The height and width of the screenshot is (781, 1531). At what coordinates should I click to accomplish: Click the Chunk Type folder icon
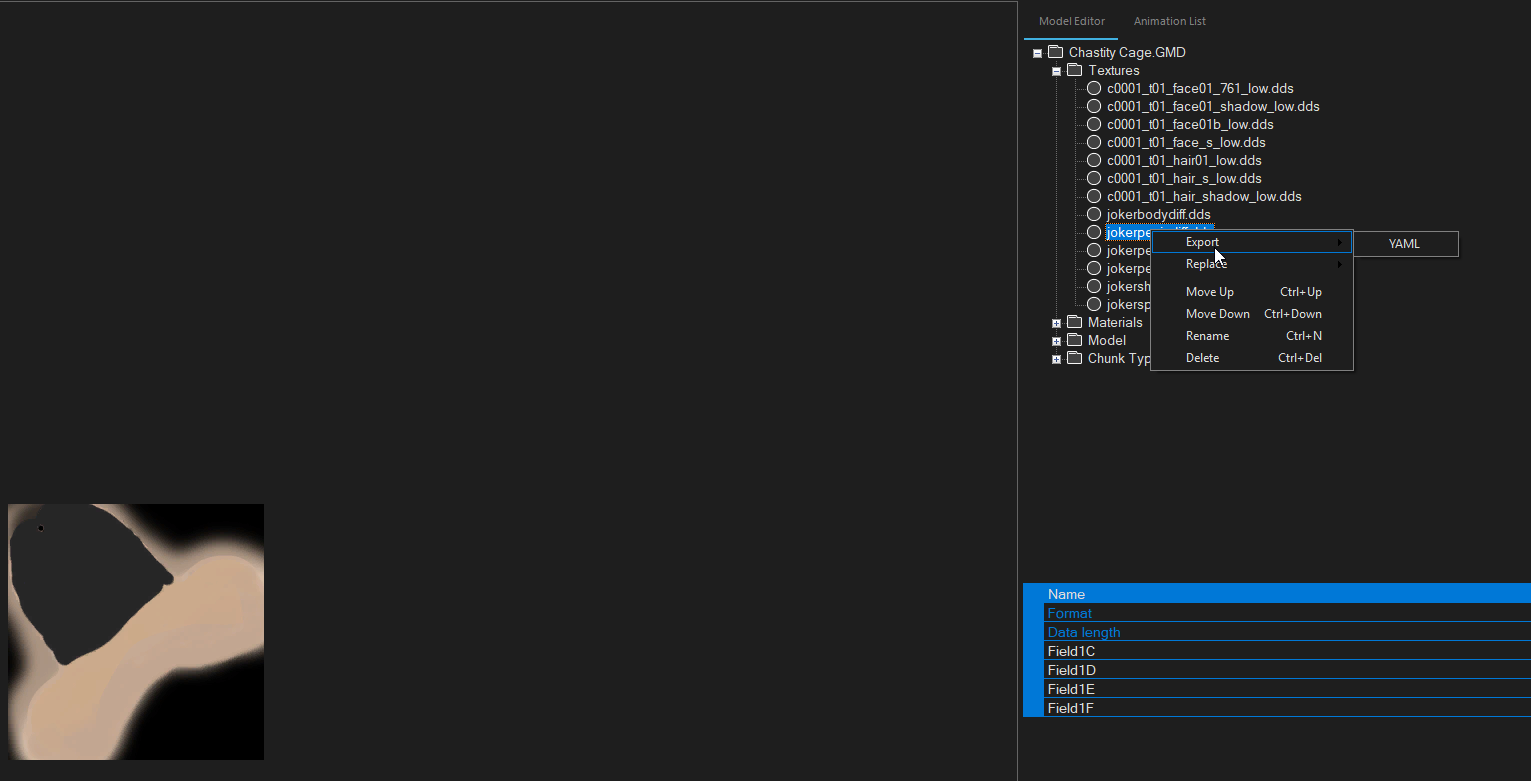[1075, 358]
